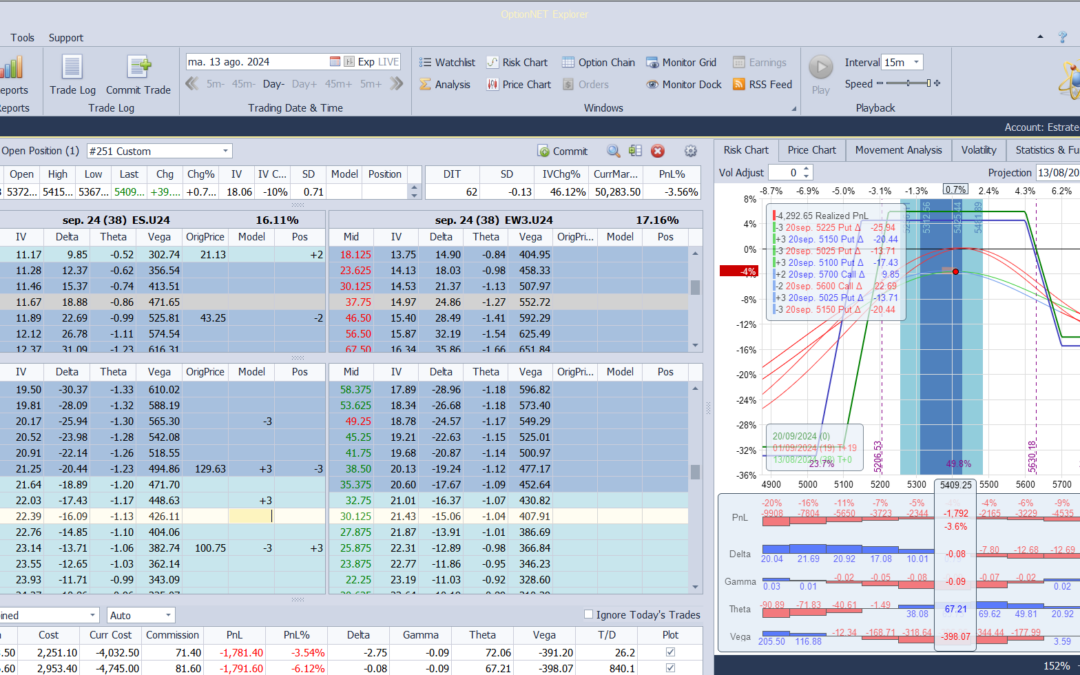Viewport: 1080px width, 675px height.
Task: Toggle Ignore Today's Trades checkbox
Action: pos(588,614)
